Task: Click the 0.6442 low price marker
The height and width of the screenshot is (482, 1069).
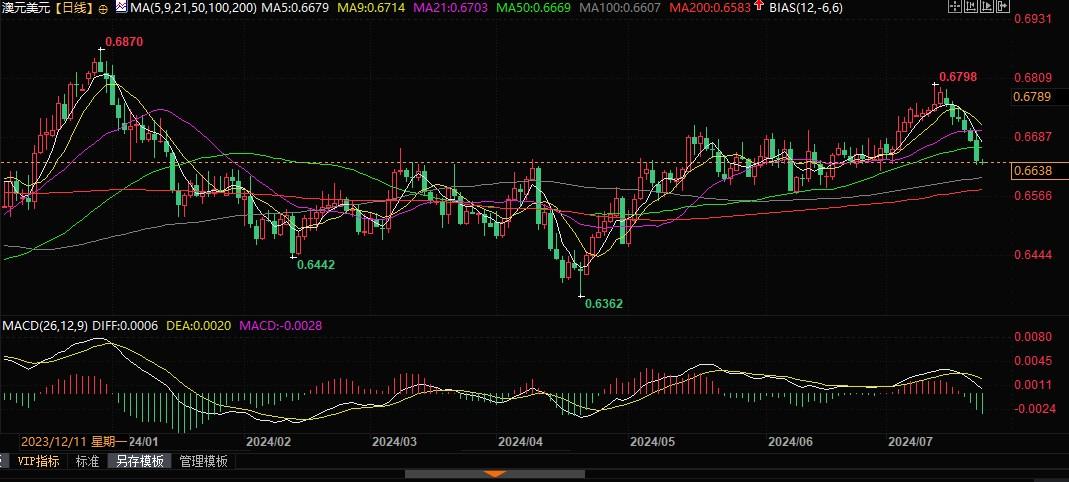Action: 316,264
